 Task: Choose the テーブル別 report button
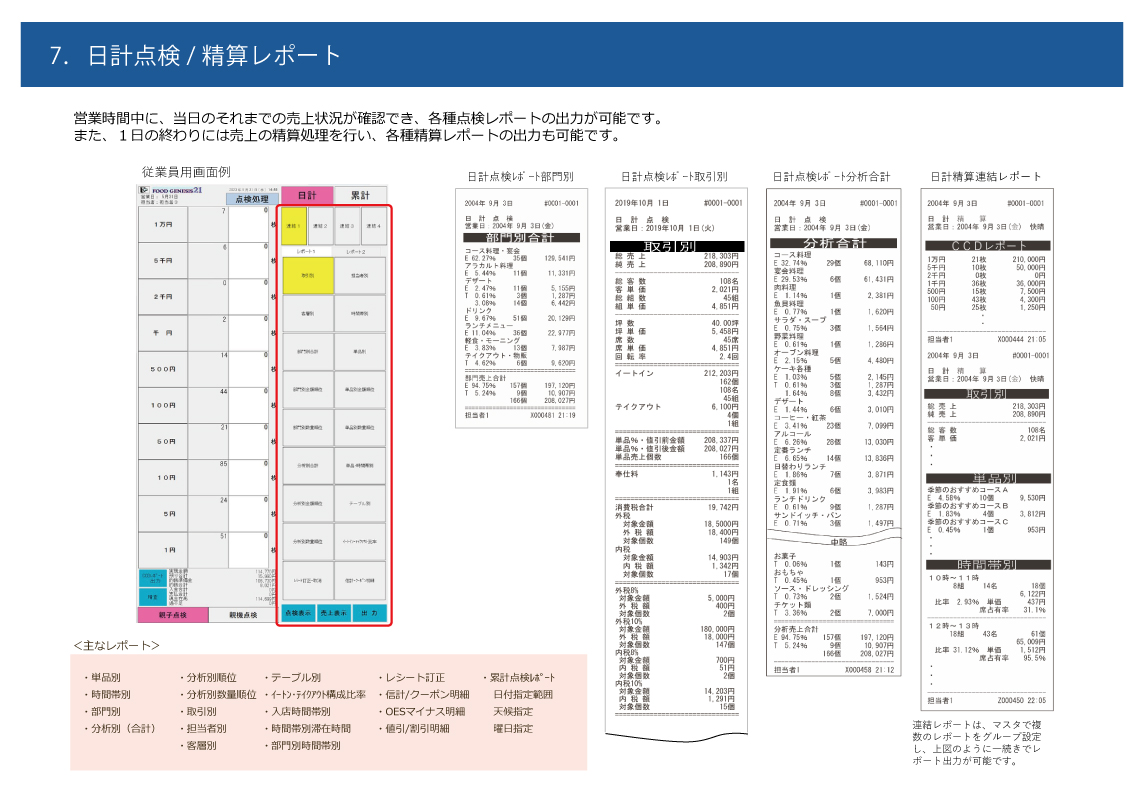tap(360, 503)
